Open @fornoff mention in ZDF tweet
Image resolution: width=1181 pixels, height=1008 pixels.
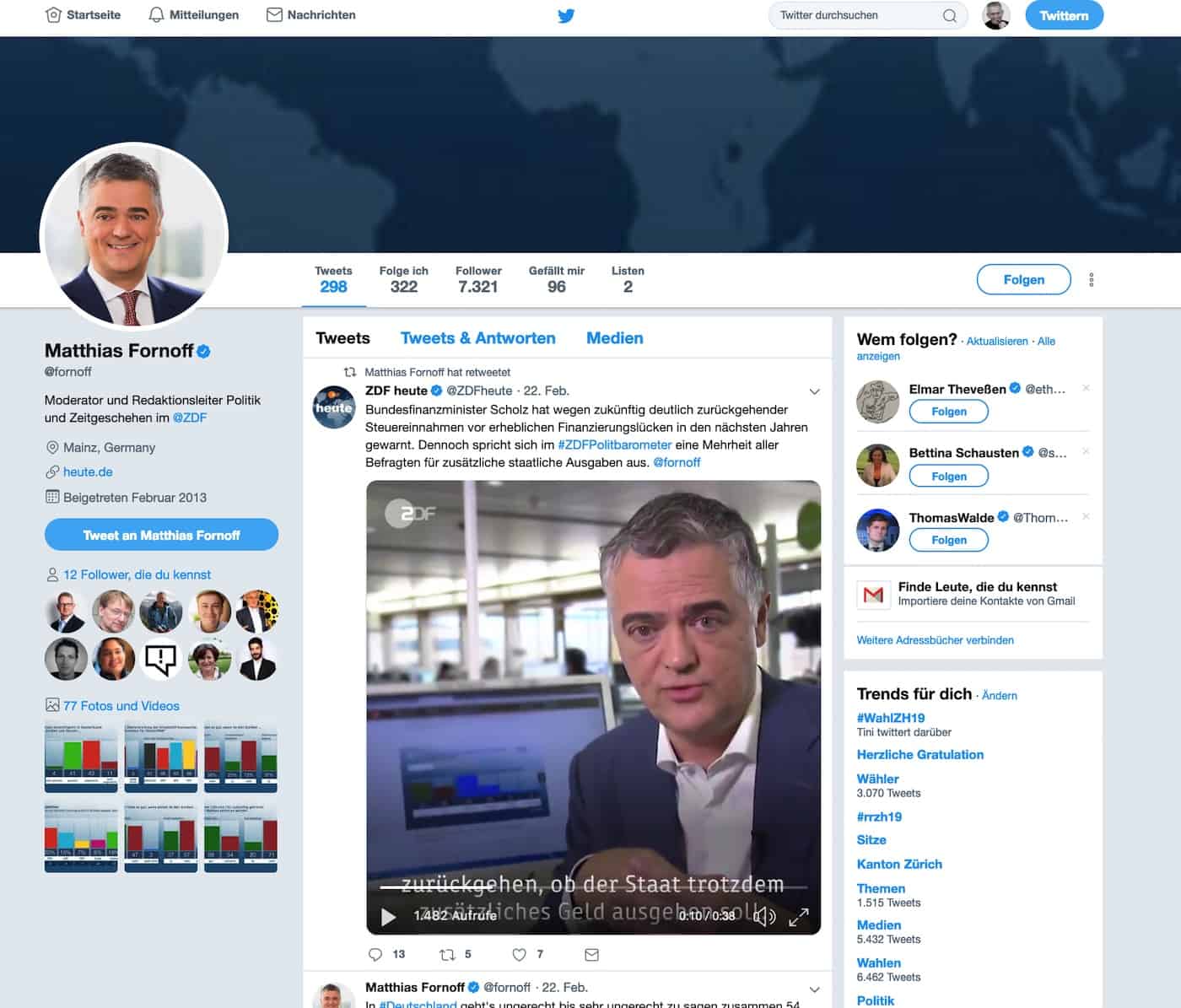click(677, 462)
